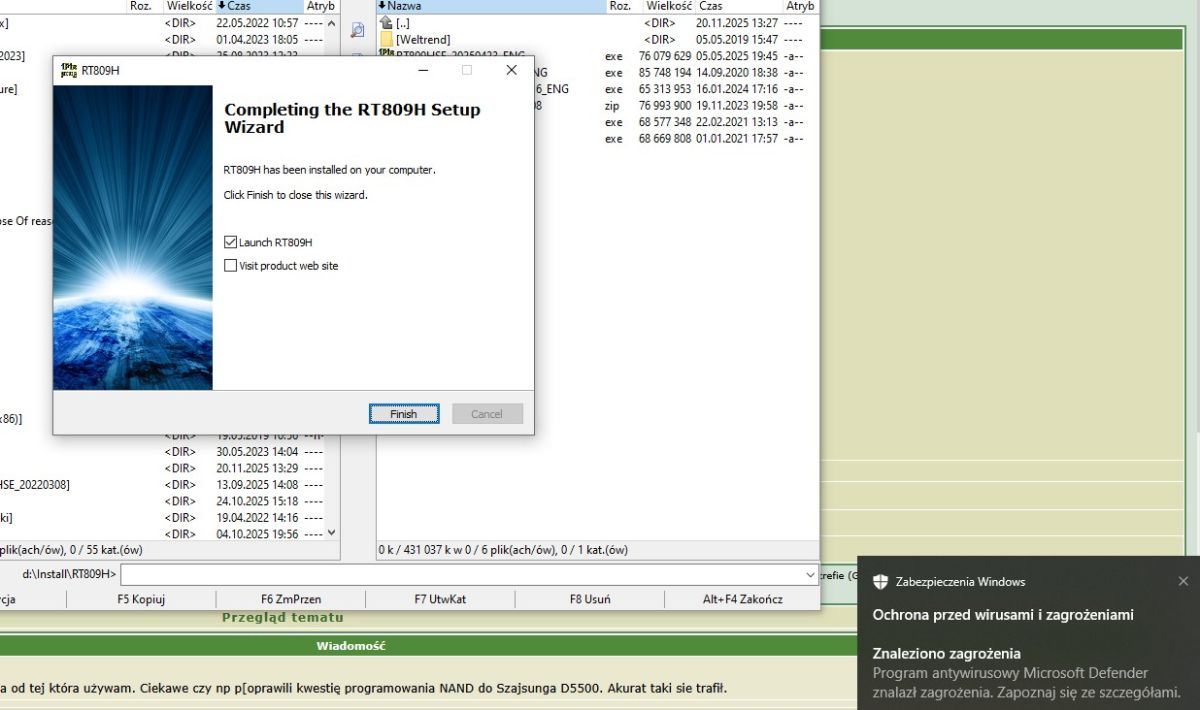Image resolution: width=1200 pixels, height=710 pixels.
Task: Select left panel entry dated 20.11.2025 13:29
Action: tap(162, 468)
